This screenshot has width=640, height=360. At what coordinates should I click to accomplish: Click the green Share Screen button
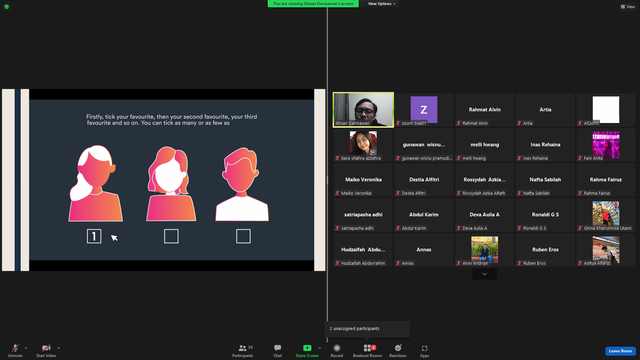click(x=307, y=350)
